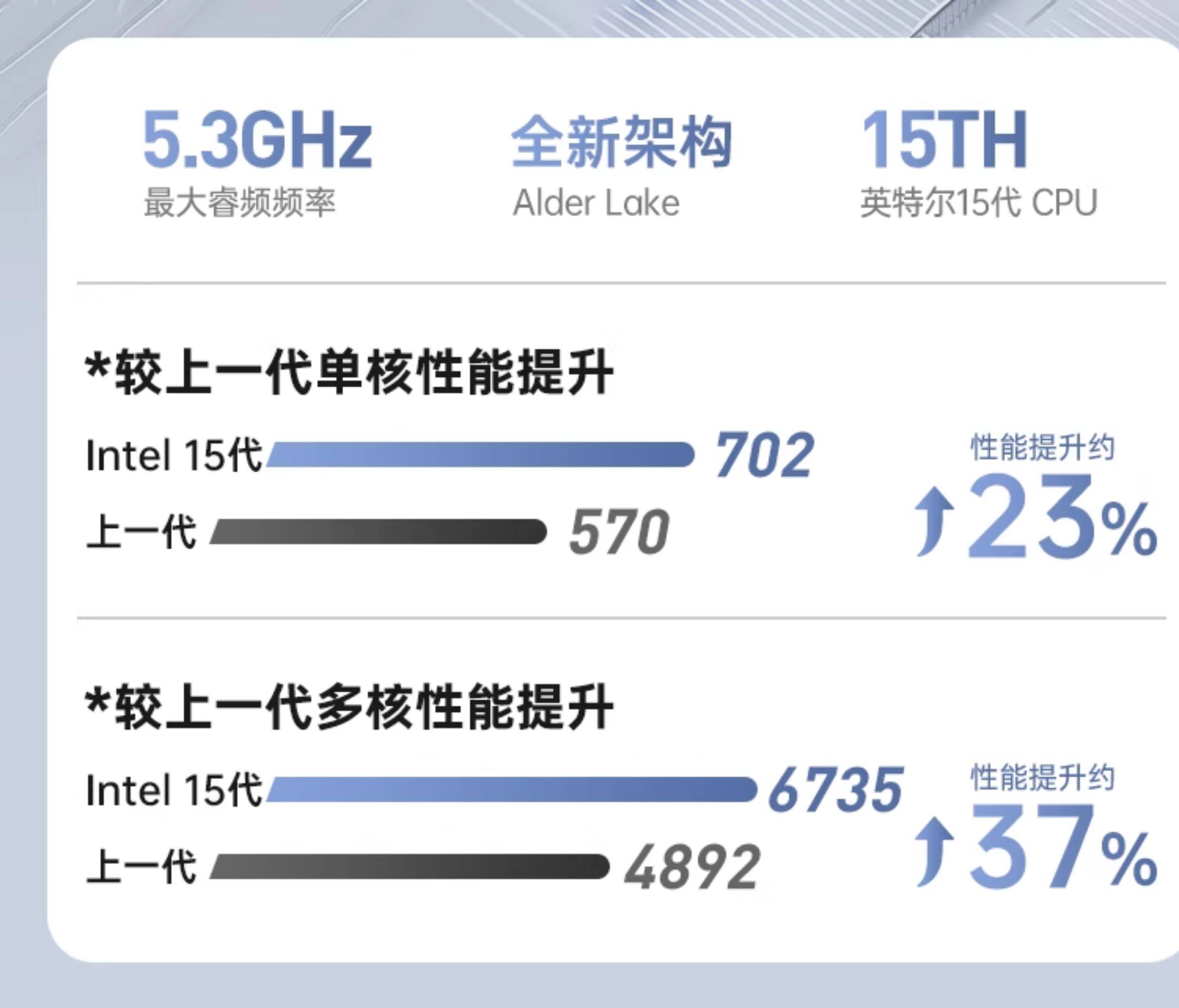Screen dimensions: 1179x1008
Task: Click the 570 previous-generation score
Action: click(619, 532)
